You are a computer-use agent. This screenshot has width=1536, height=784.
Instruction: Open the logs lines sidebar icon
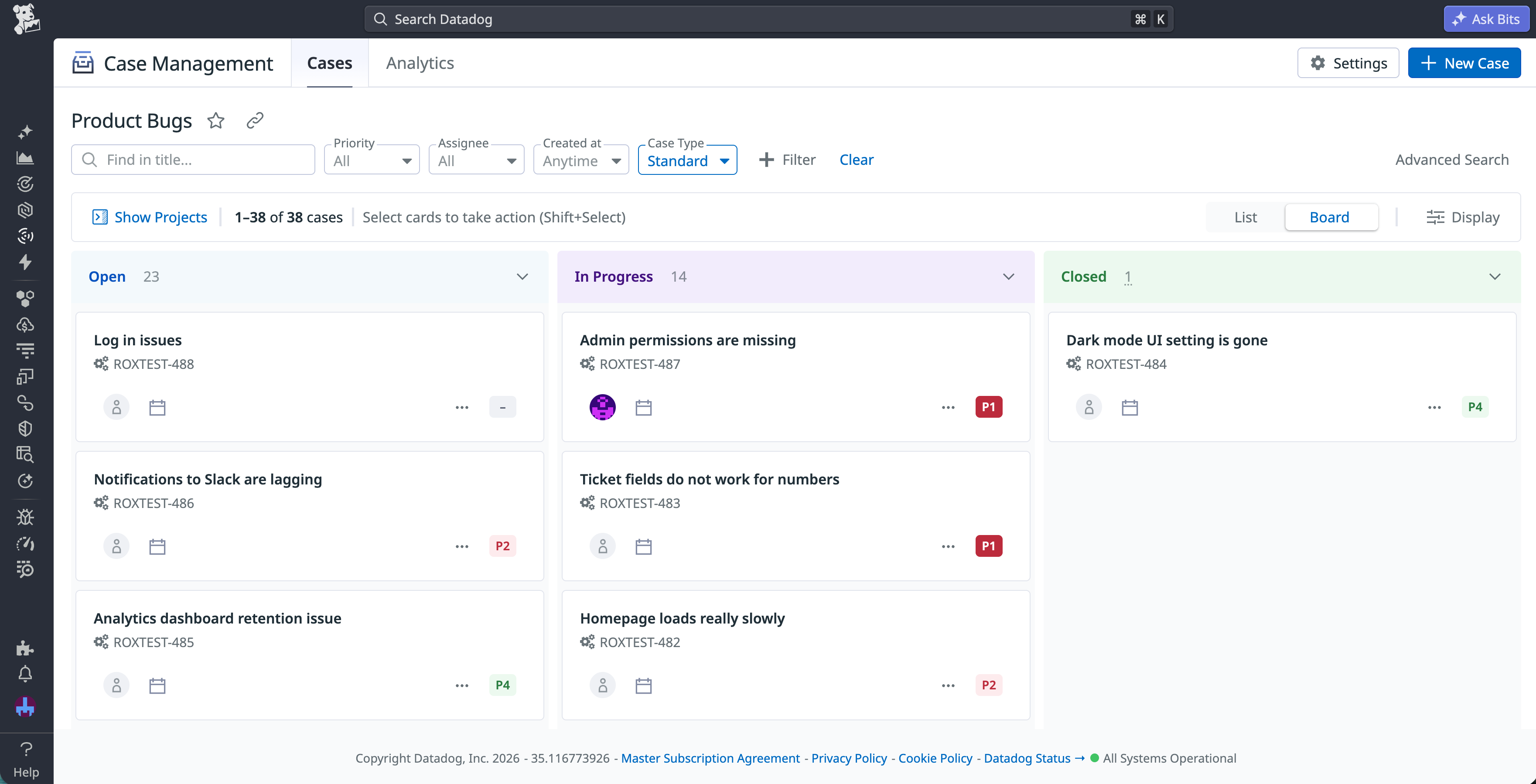coord(25,351)
